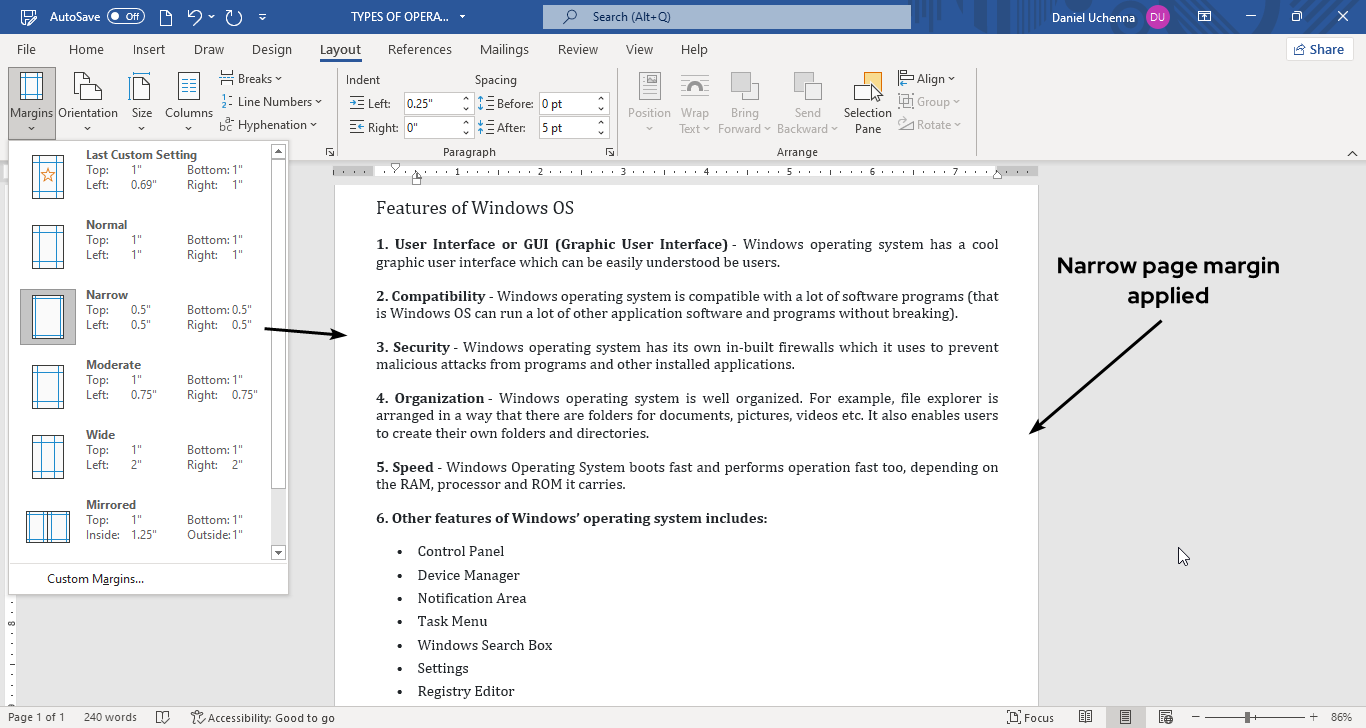1366x728 pixels.
Task: Toggle the AutoSave switch
Action: [125, 17]
